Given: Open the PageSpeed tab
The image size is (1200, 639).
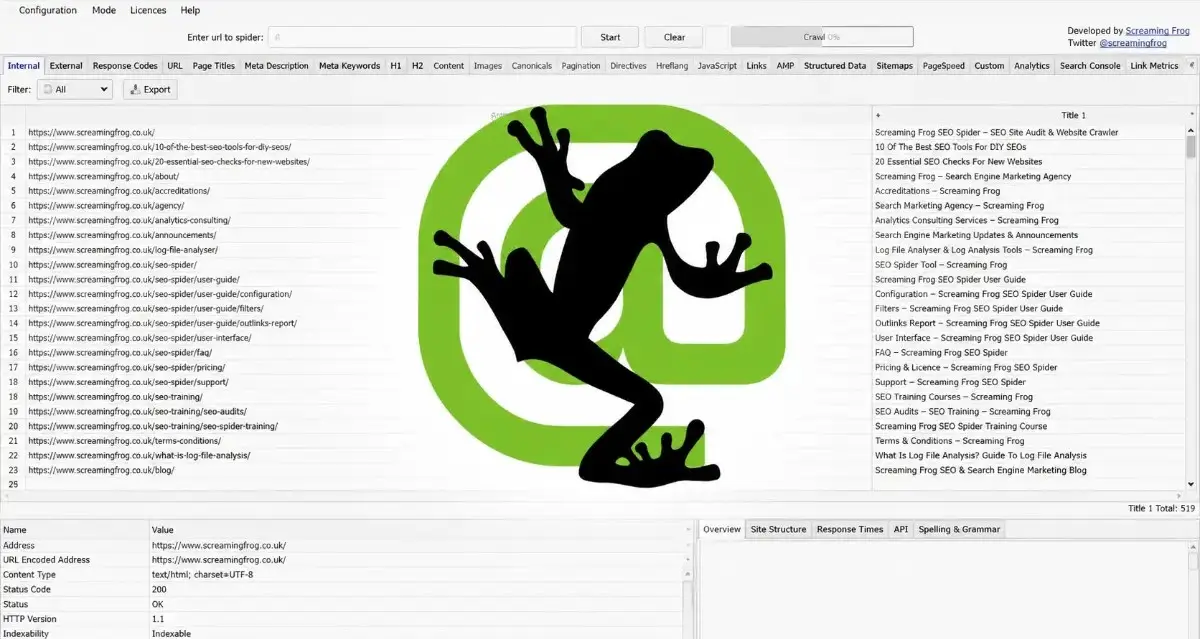Looking at the screenshot, I should tap(944, 66).
